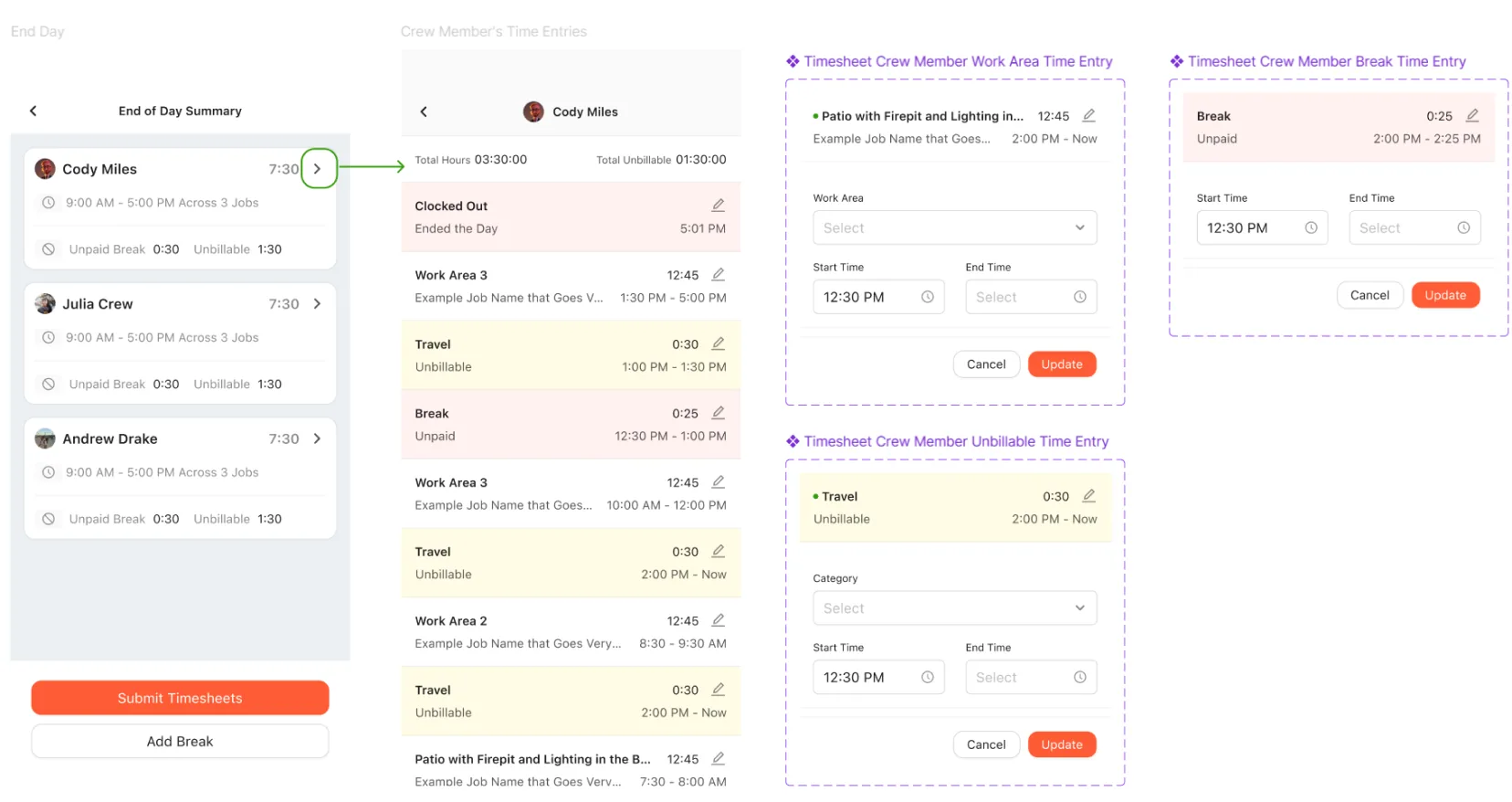Cancel the Unbillable Time Entry form
Image resolution: width=1512 pixels, height=802 pixels.
tap(986, 744)
